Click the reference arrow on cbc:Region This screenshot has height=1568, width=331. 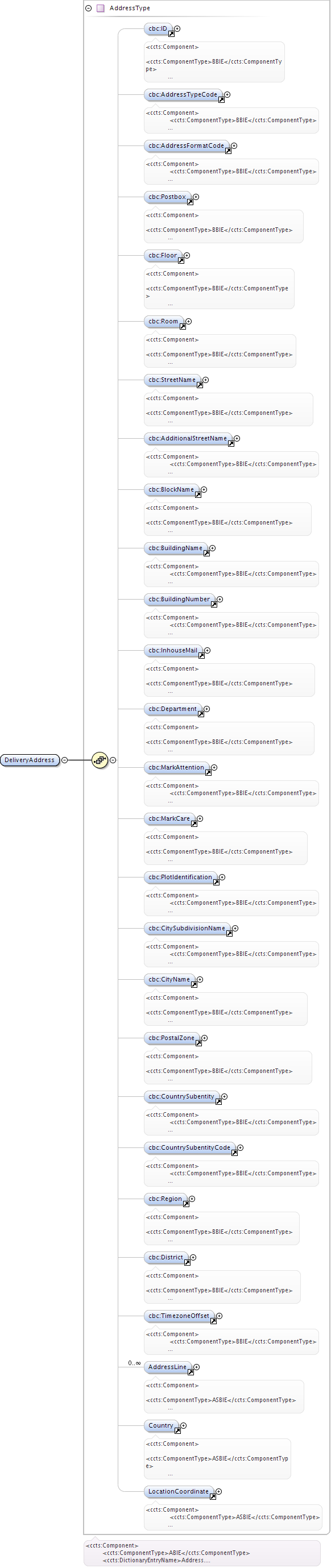[187, 1204]
